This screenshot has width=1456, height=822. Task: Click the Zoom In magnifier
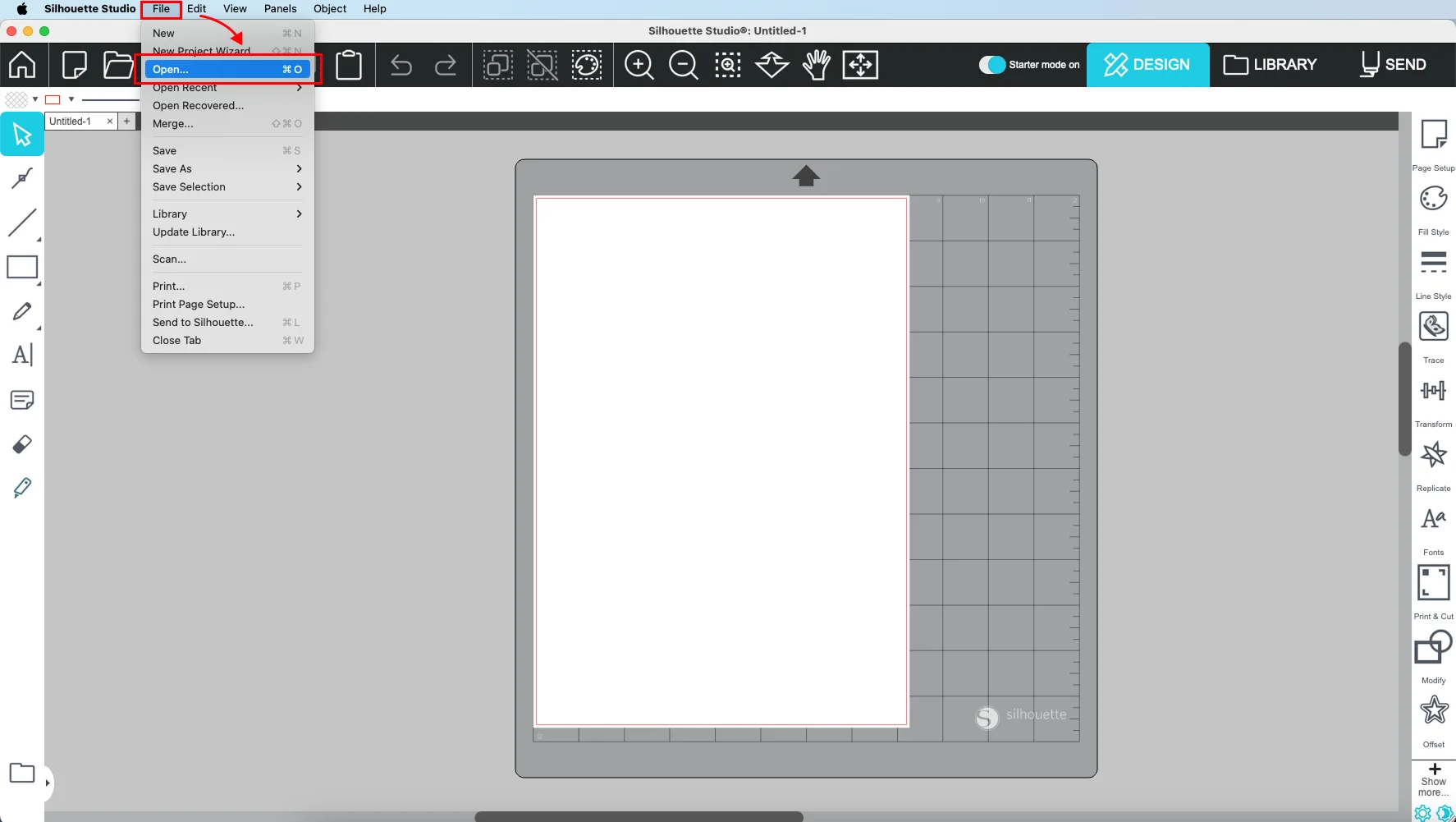pos(639,65)
